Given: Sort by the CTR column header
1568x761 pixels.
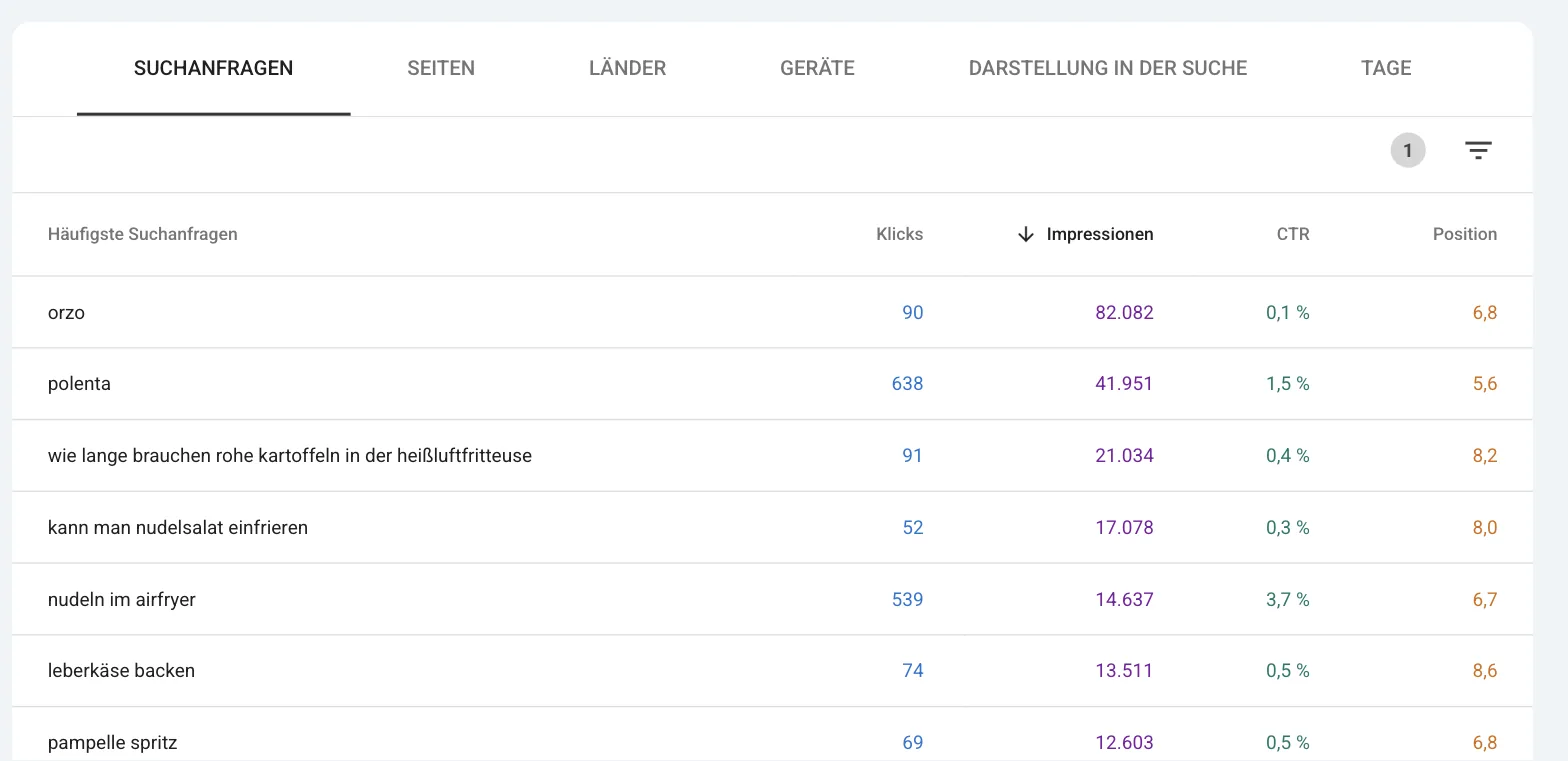Looking at the screenshot, I should (x=1293, y=234).
